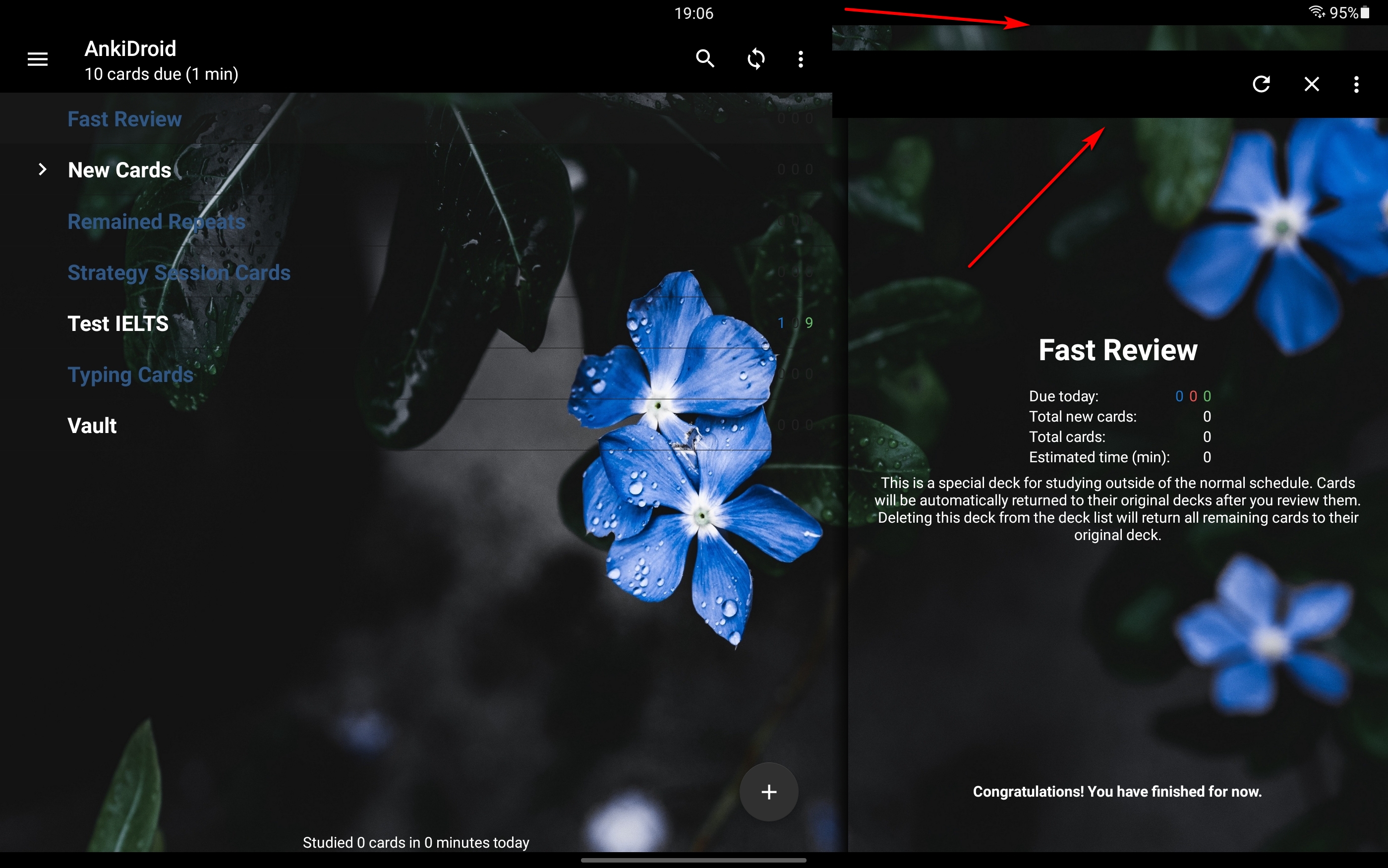The height and width of the screenshot is (868, 1388).
Task: Open the navigation drawer menu
Action: 37,59
